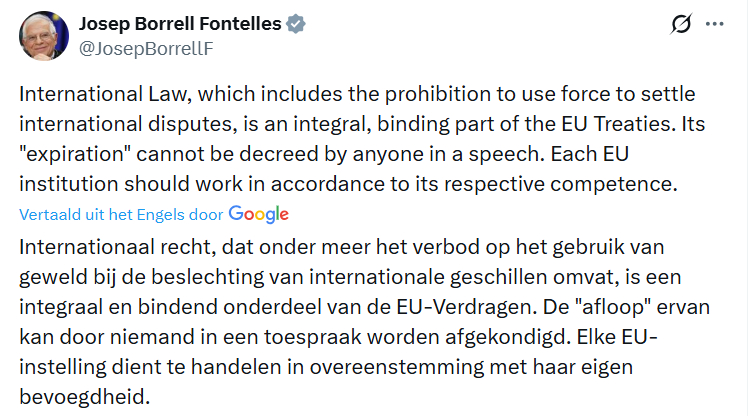Open the three-dot more options menu

click(714, 24)
